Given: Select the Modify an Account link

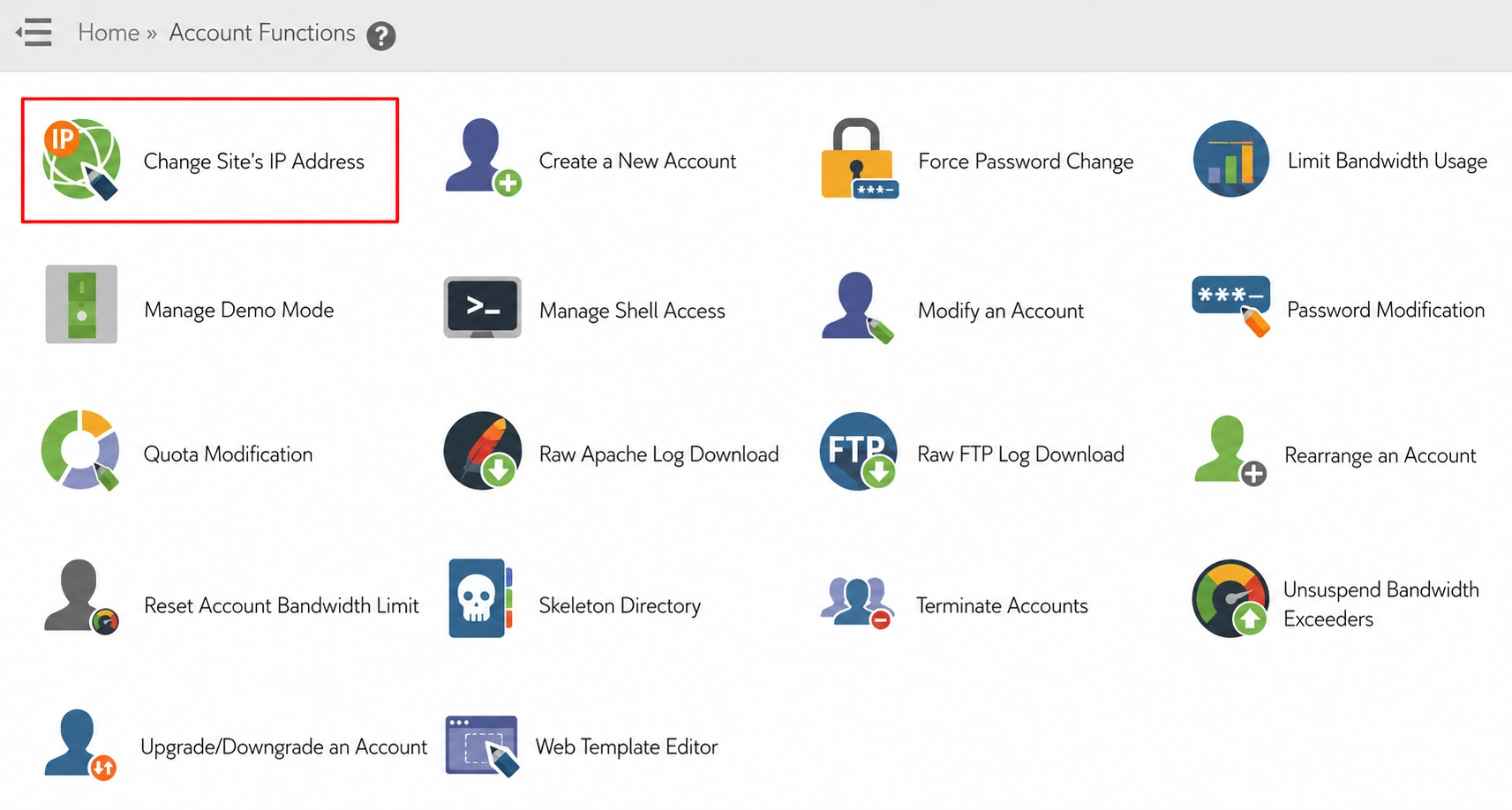Looking at the screenshot, I should point(1001,311).
